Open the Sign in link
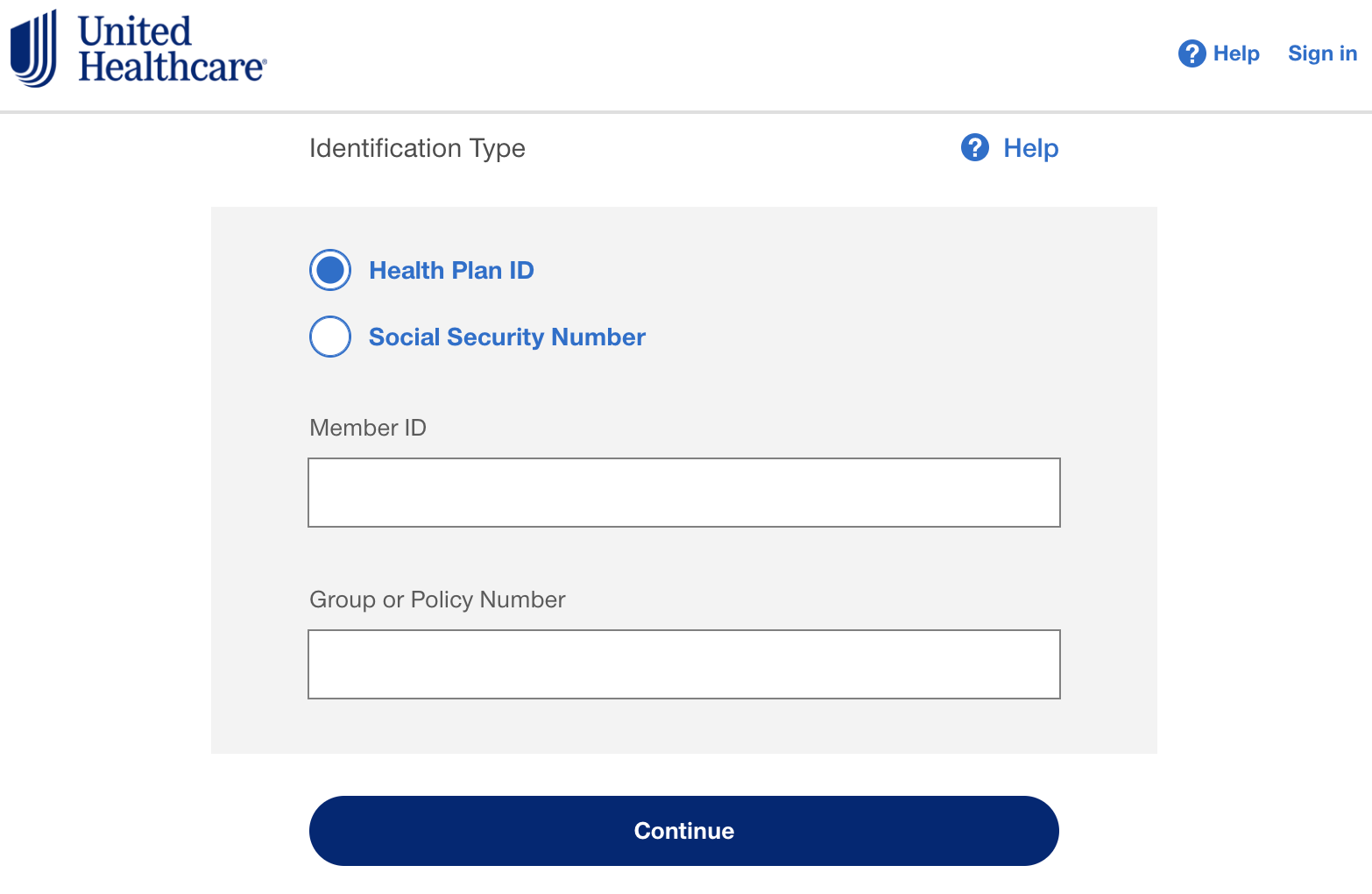The height and width of the screenshot is (894, 1372). (1322, 53)
